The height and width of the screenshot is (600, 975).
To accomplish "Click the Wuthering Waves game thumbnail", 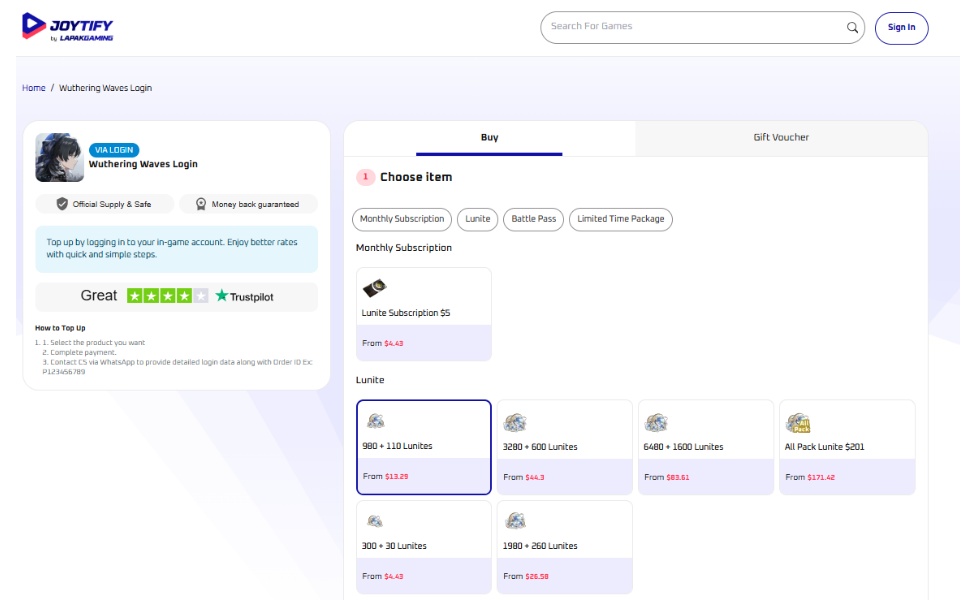I will [60, 157].
